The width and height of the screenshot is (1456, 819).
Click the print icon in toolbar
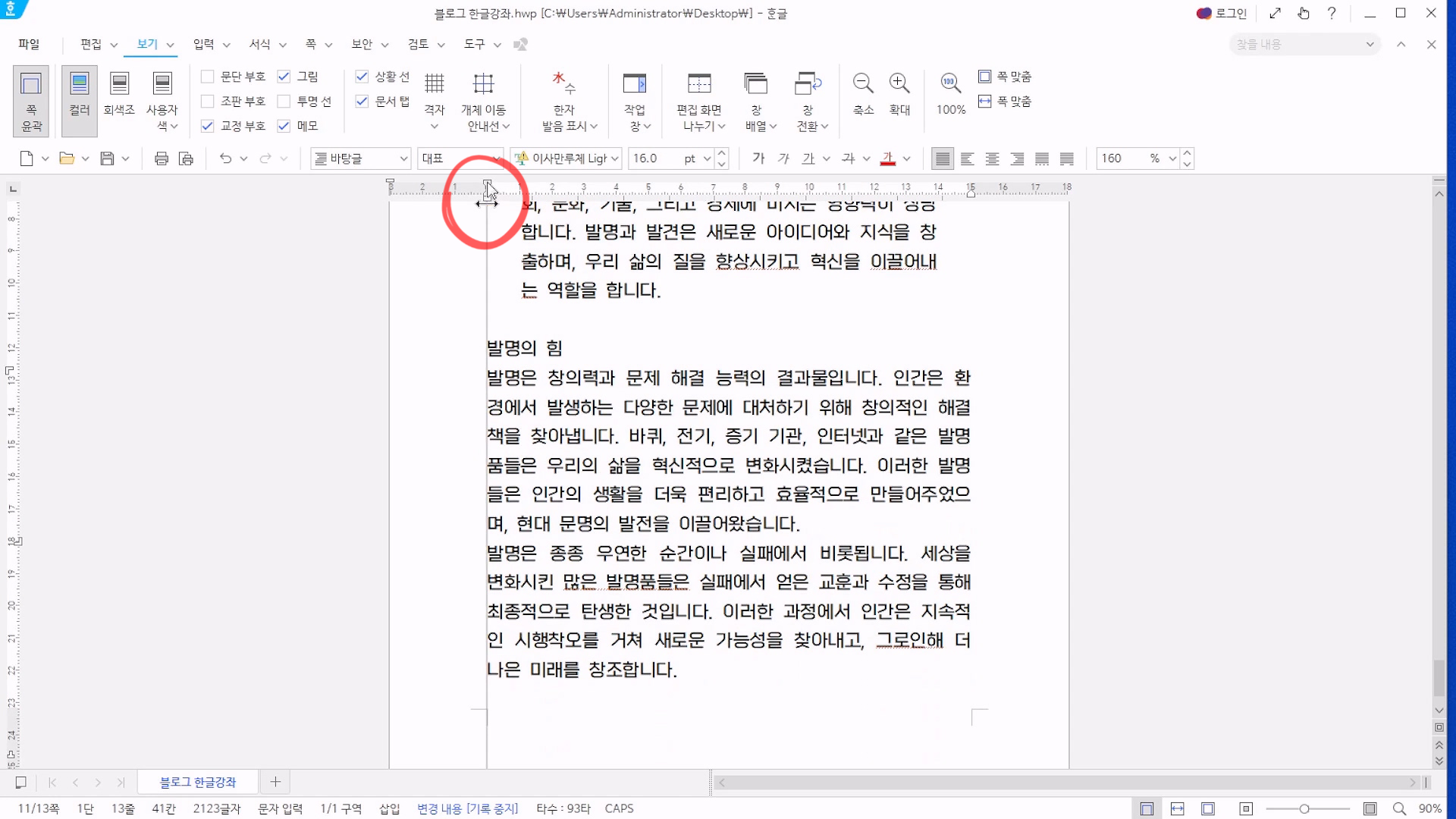pos(161,158)
